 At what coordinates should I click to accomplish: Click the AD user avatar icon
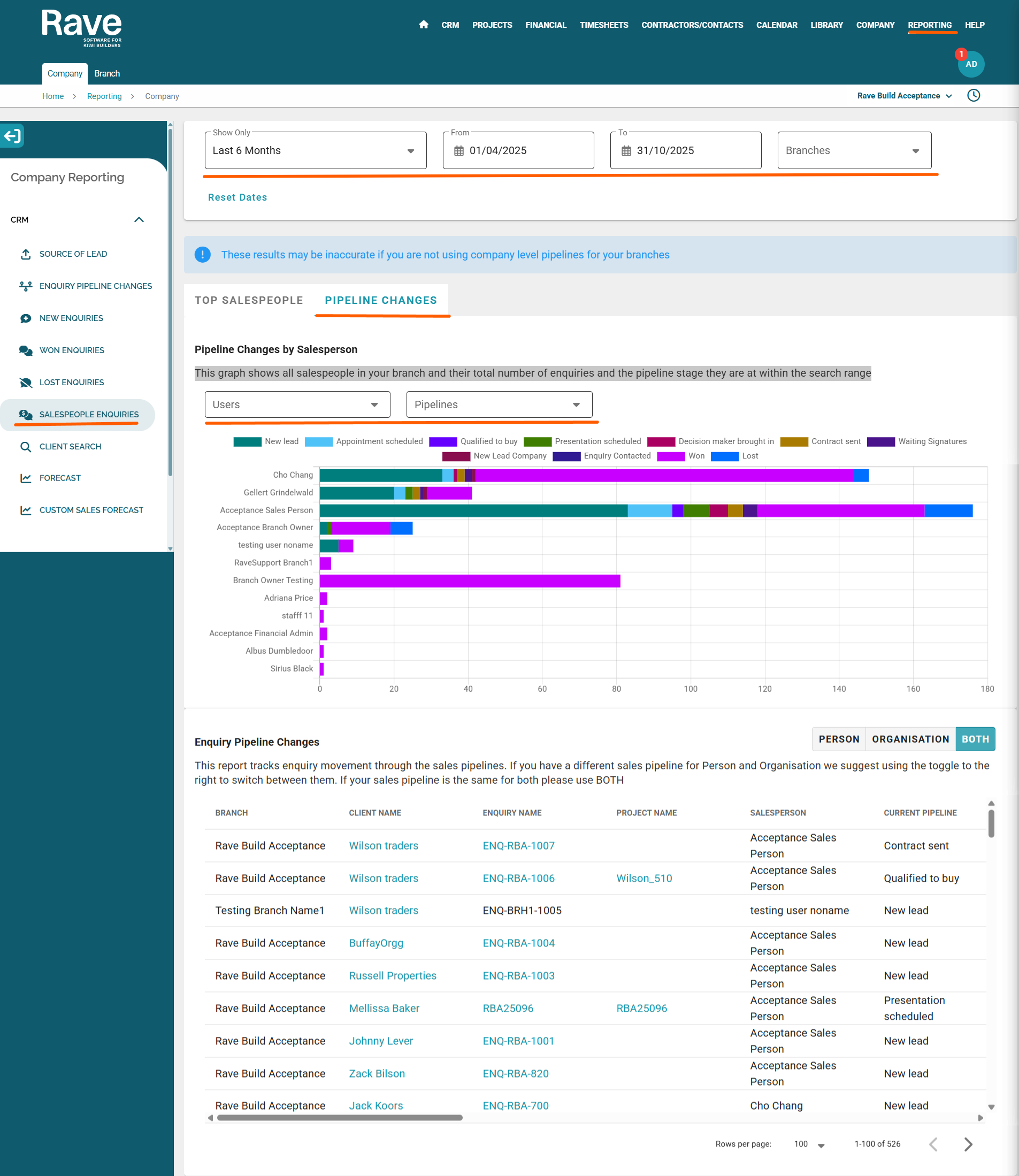click(x=971, y=64)
